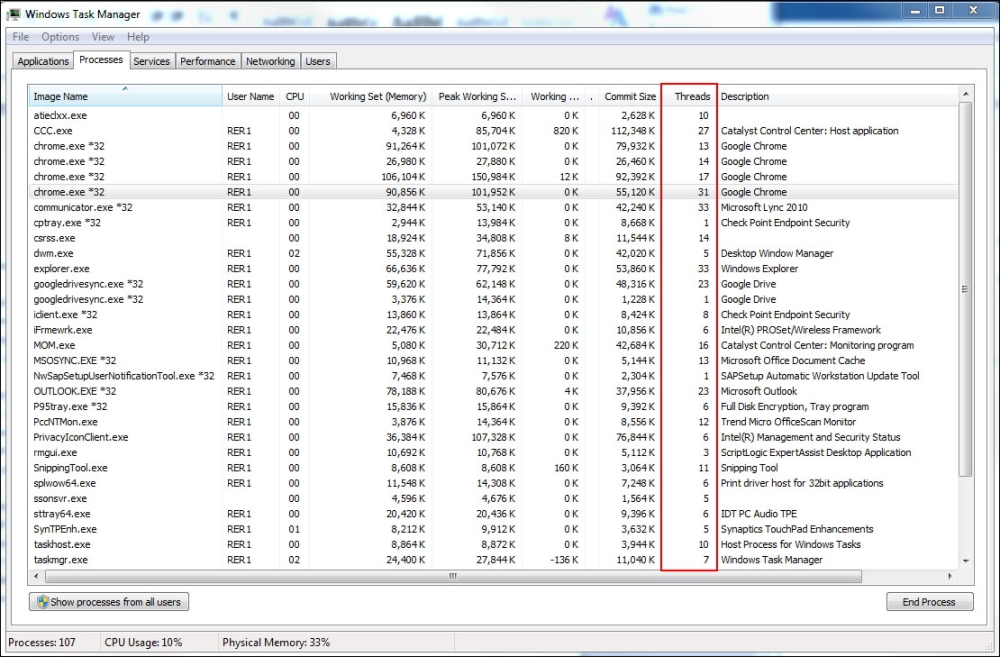The image size is (1000, 657).
Task: Switch to the Performance tab
Action: coord(208,61)
